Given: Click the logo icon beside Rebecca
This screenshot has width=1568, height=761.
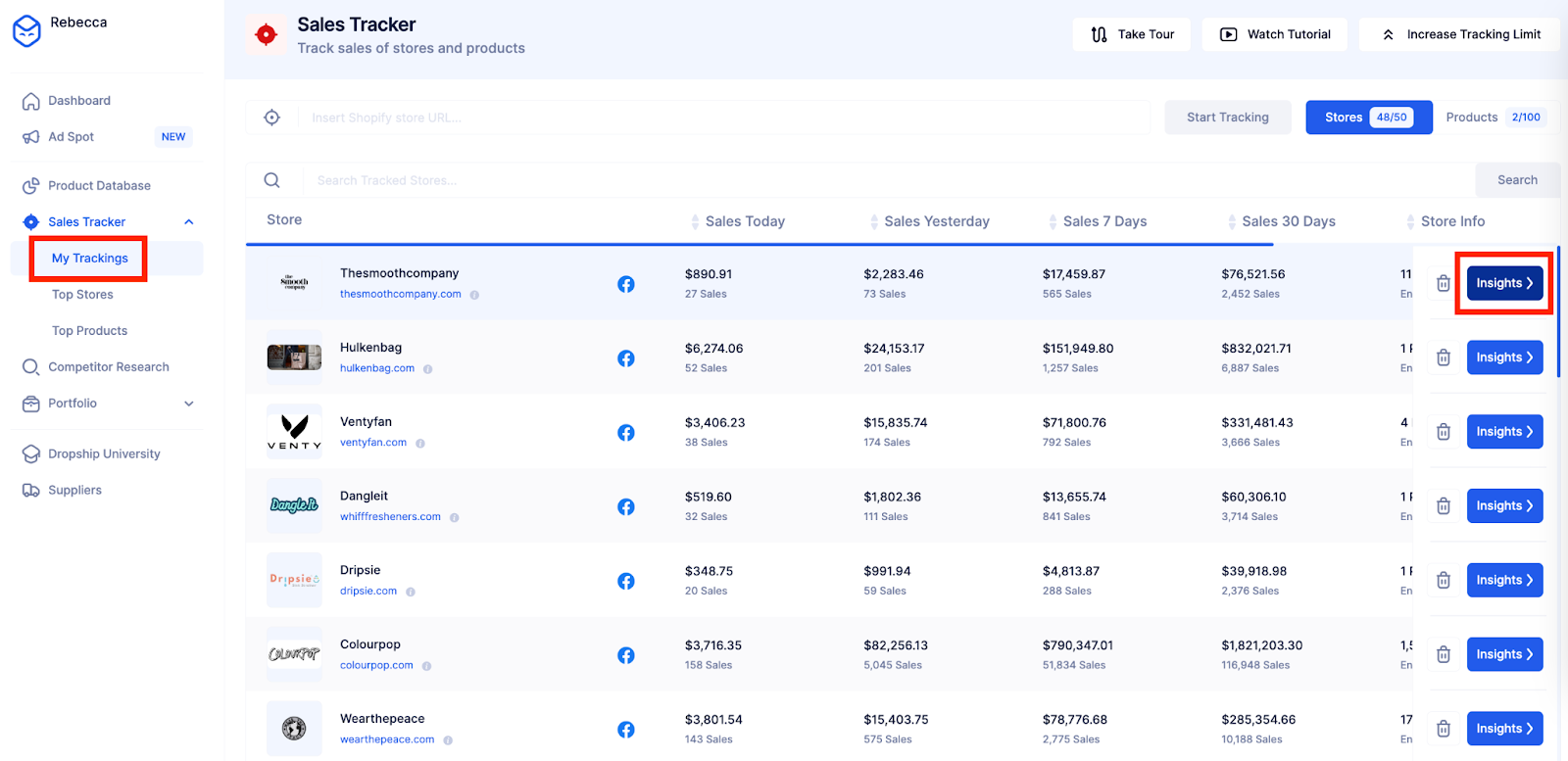Looking at the screenshot, I should (26, 30).
